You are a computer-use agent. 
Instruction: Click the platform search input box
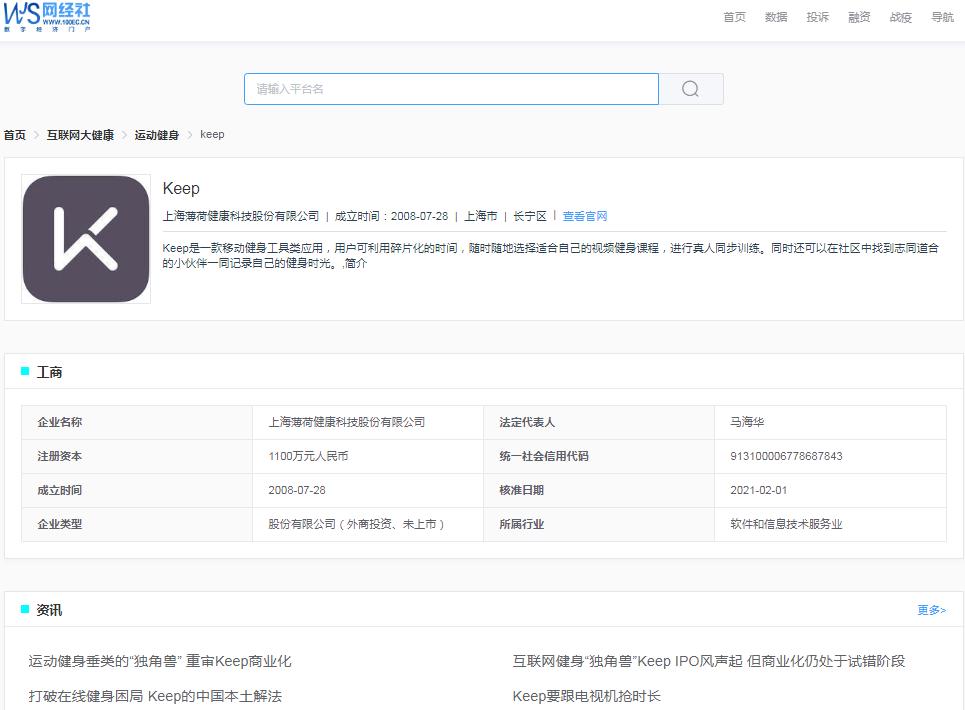click(x=450, y=89)
